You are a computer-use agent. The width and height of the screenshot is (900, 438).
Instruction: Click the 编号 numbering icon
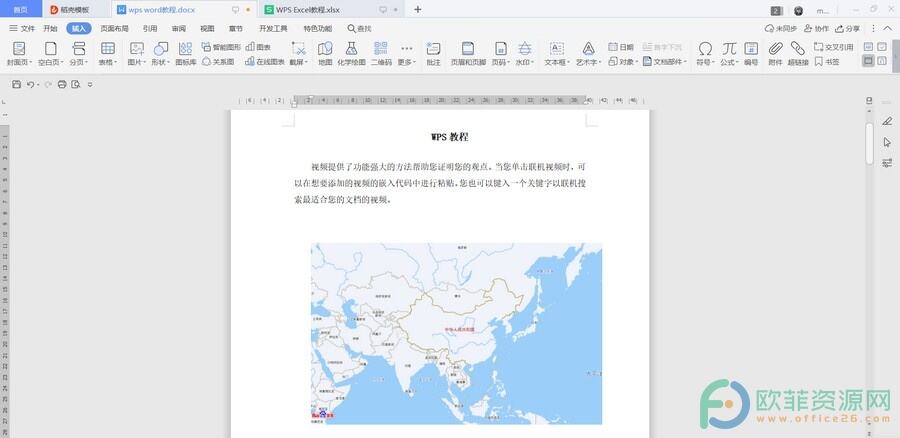[x=751, y=48]
